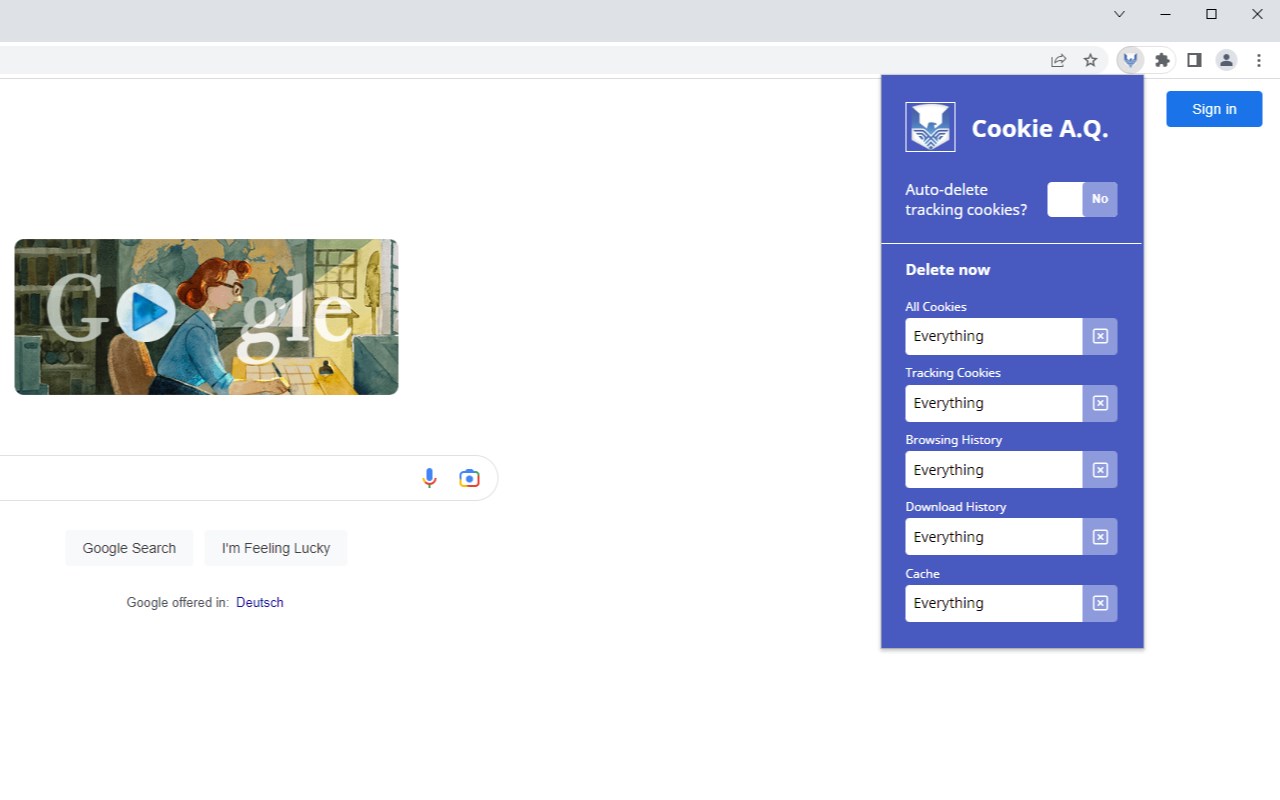This screenshot has height=800, width=1280.
Task: Click the 'Cookie A.Q.' title text
Action: tap(1040, 128)
